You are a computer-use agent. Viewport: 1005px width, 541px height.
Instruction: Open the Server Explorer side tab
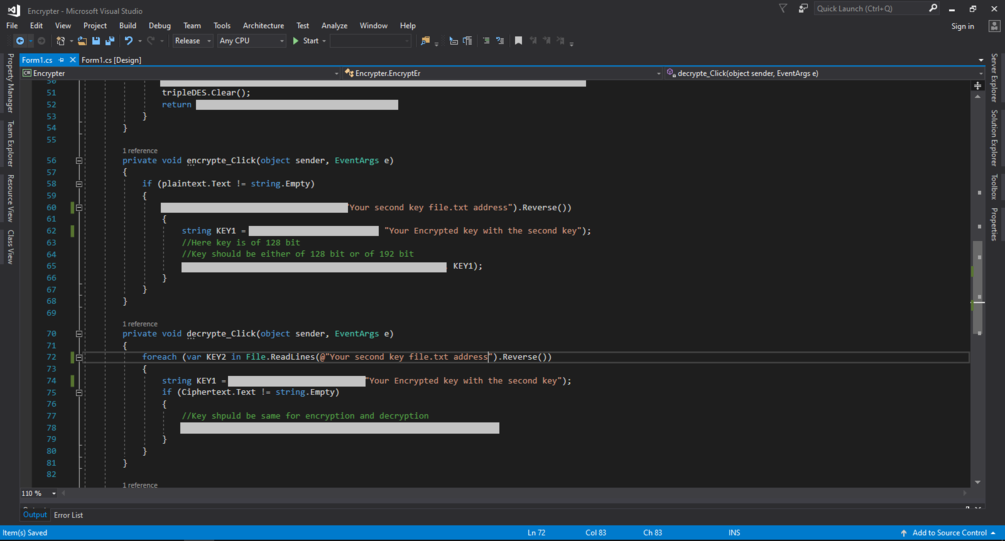point(994,78)
